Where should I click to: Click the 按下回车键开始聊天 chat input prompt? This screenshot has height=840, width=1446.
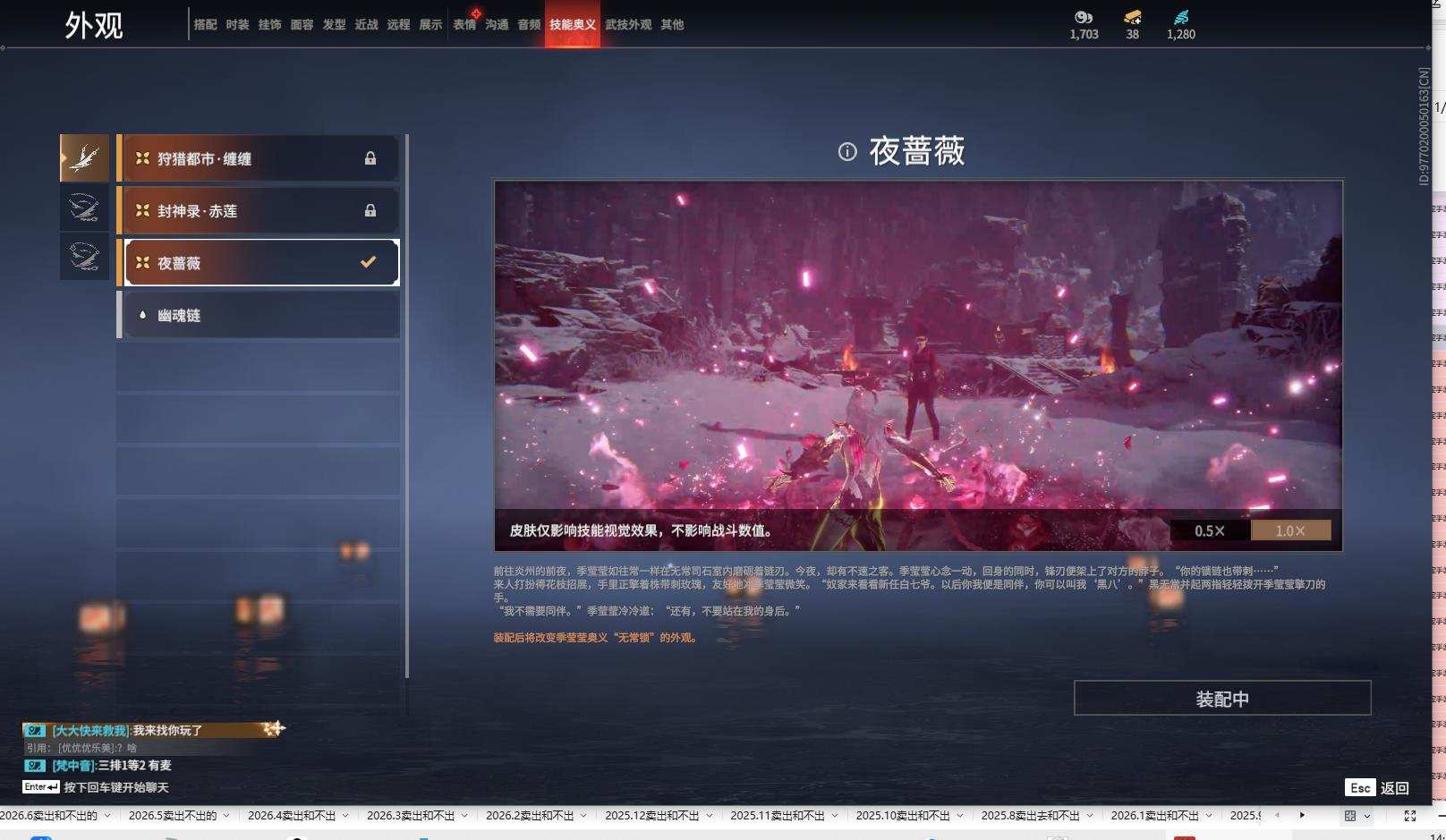pos(116,787)
